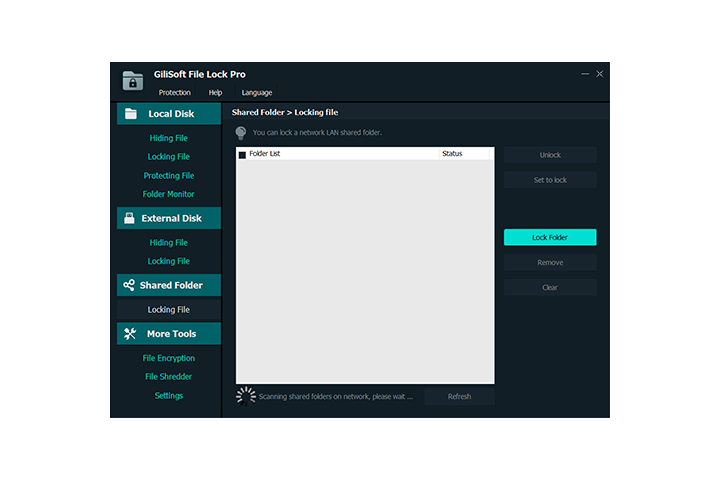The image size is (720, 480).
Task: Open the Settings page
Action: pos(169,395)
